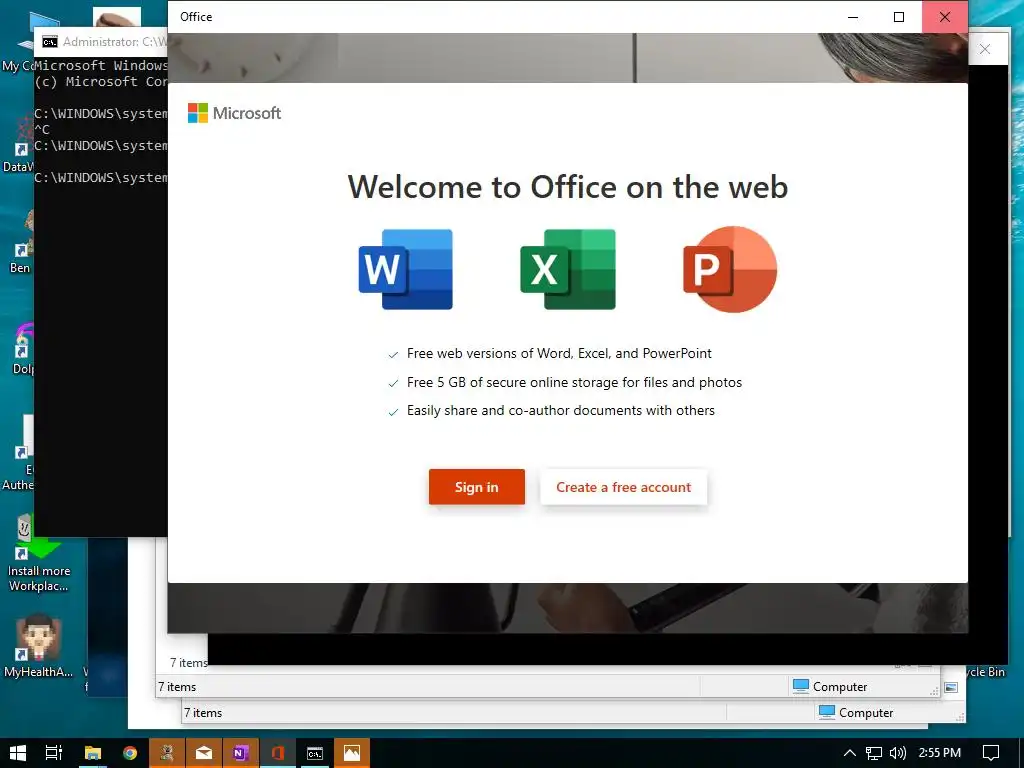Click the upper 7 items status text
The width and height of the screenshot is (1024, 768).
188,662
